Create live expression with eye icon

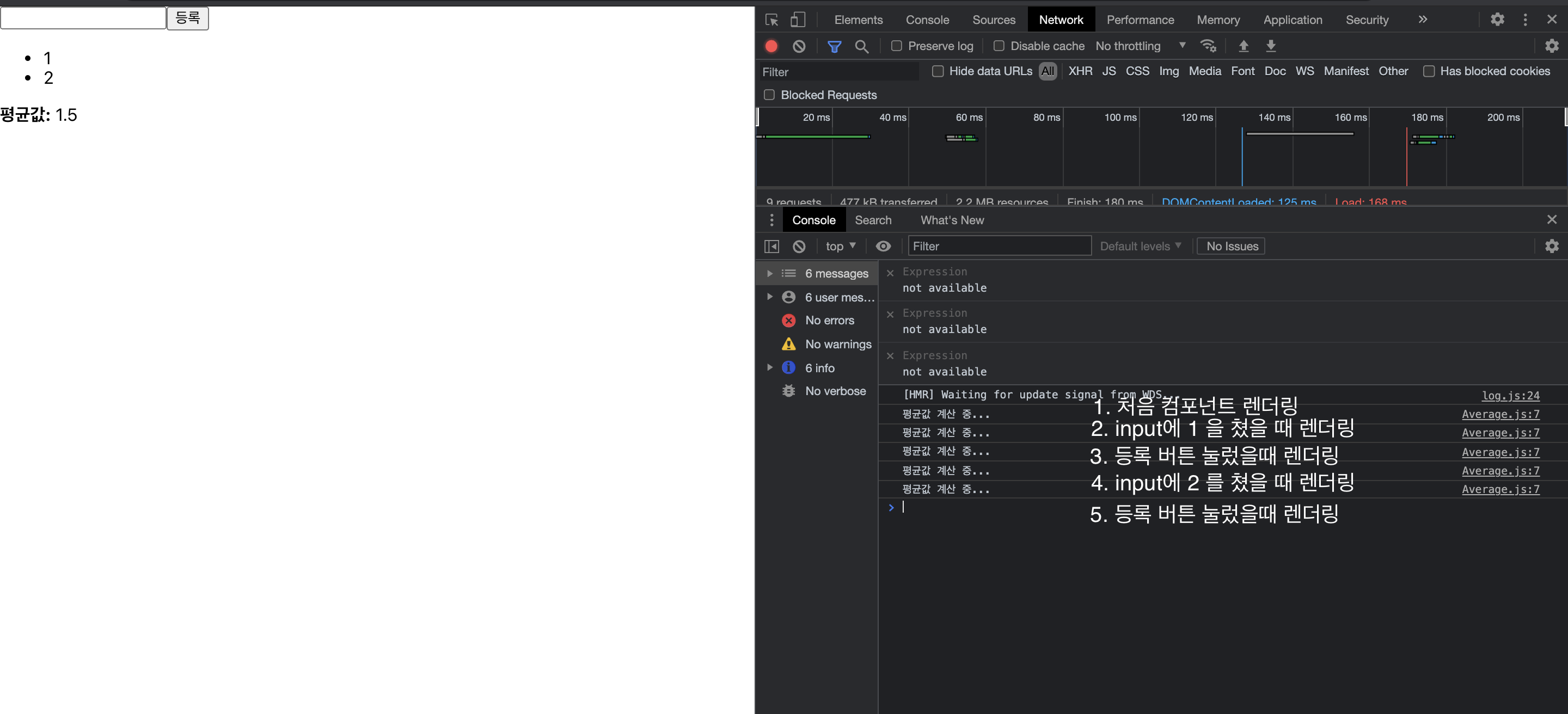click(883, 247)
